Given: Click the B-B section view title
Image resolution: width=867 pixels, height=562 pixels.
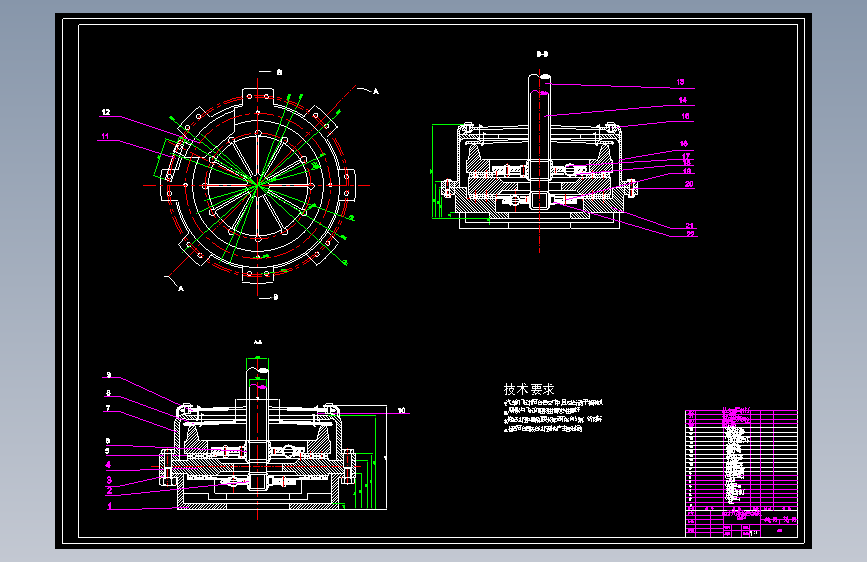Looking at the screenshot, I should [542, 54].
